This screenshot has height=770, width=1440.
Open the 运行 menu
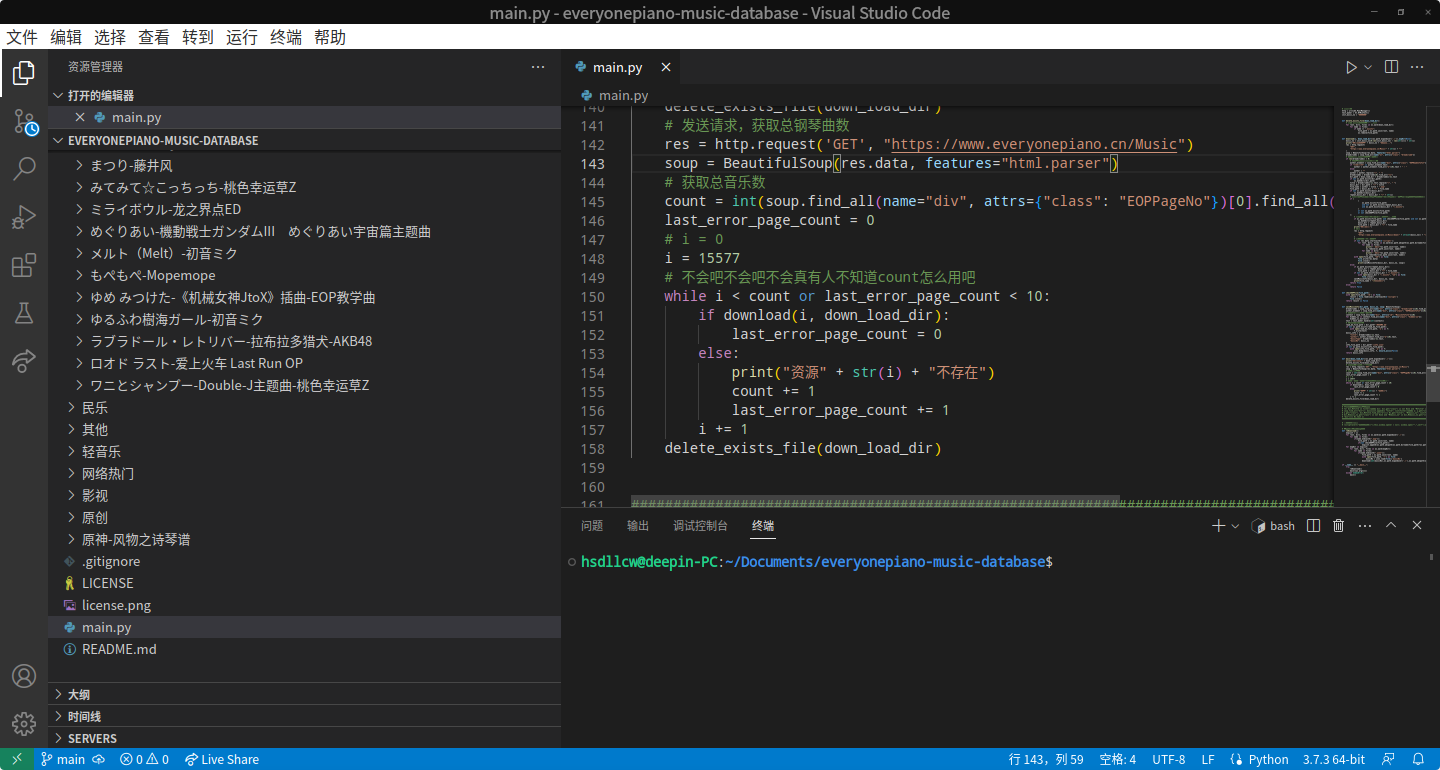[x=242, y=37]
